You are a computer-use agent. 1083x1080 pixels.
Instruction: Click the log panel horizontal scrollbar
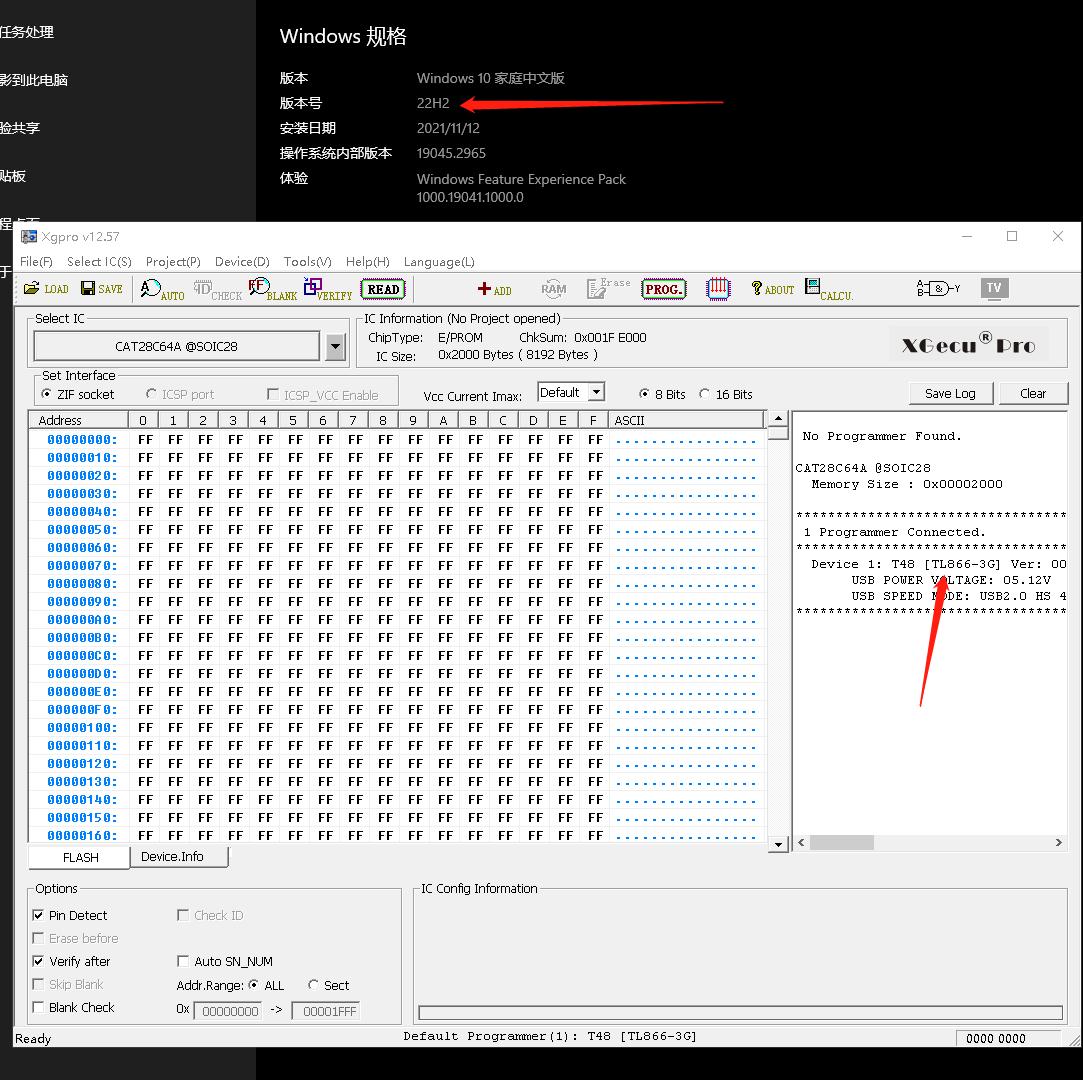(930, 843)
